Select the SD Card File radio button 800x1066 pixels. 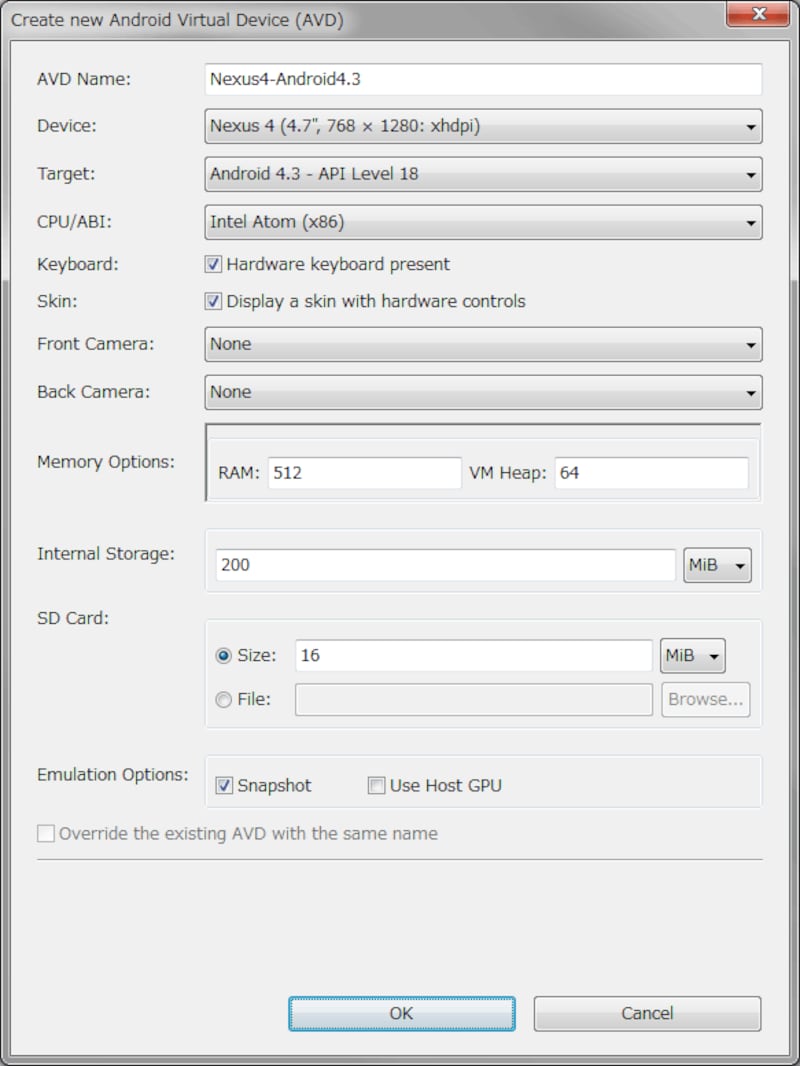(224, 700)
